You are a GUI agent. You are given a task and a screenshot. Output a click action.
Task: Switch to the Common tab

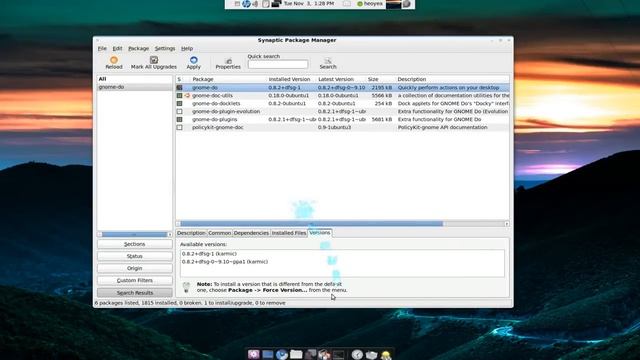tap(220, 233)
